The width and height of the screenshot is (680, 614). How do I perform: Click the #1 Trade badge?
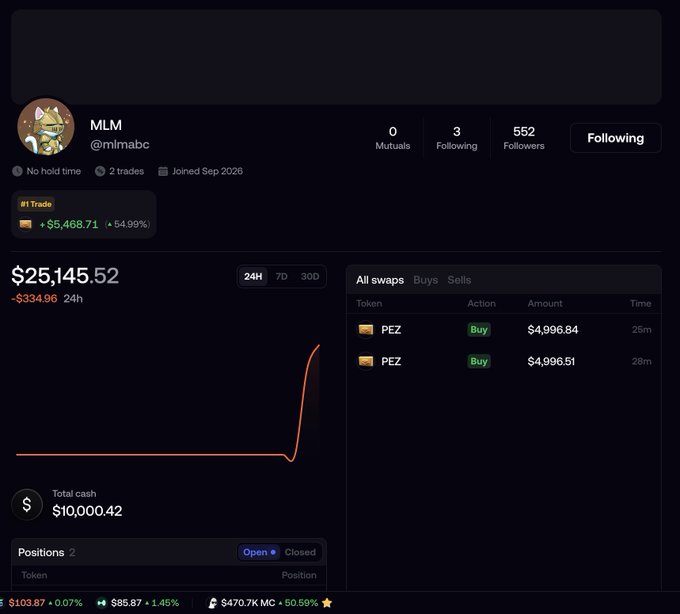(x=36, y=204)
